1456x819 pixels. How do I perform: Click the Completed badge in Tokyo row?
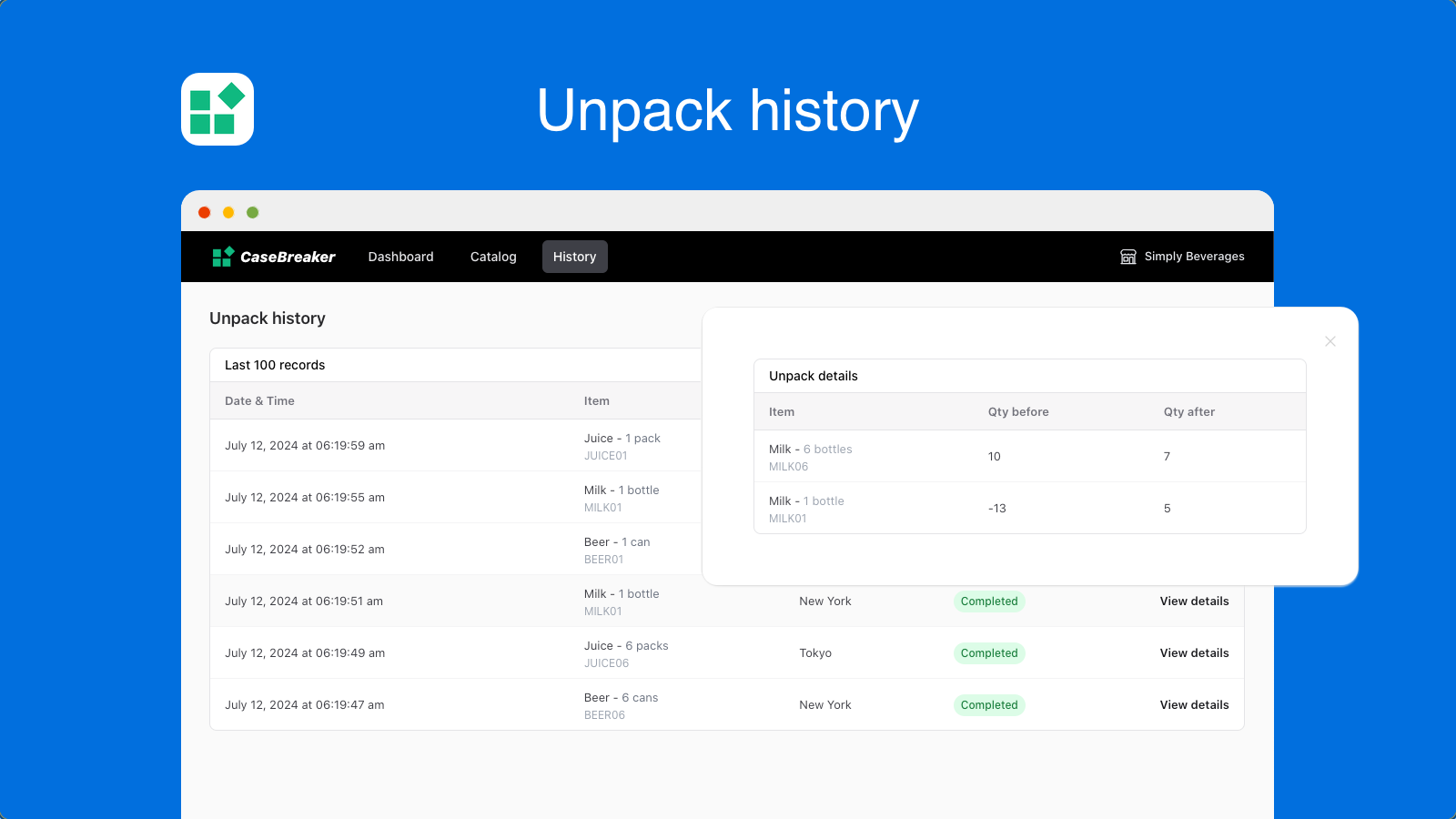pos(989,653)
